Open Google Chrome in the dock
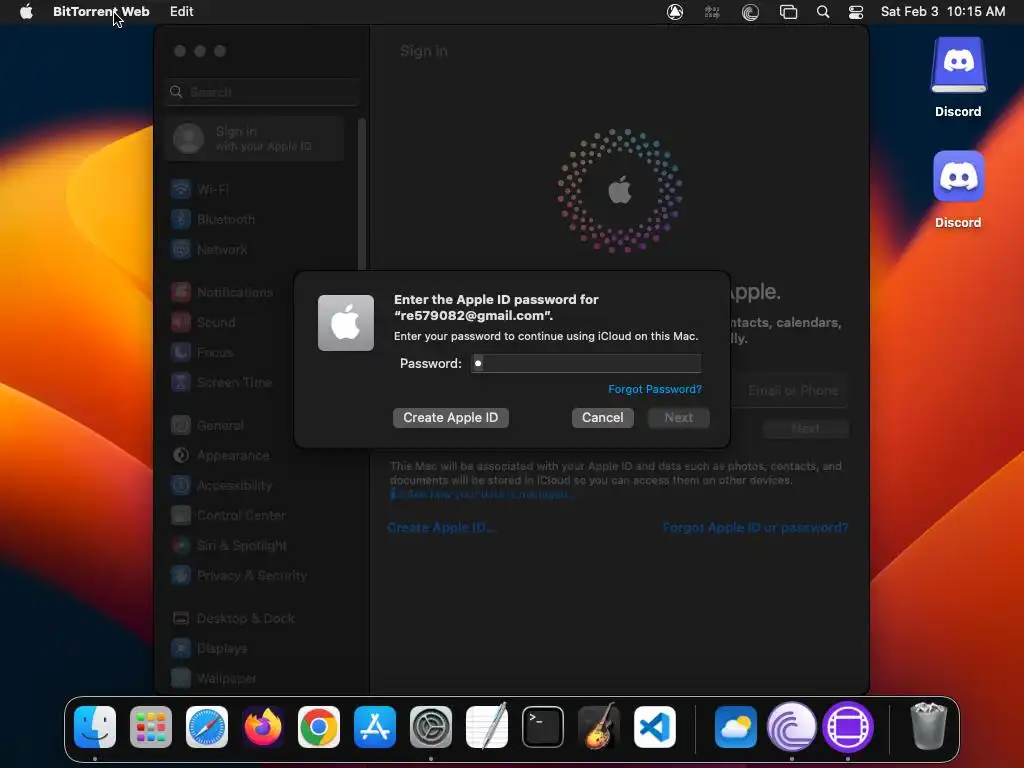 point(319,727)
